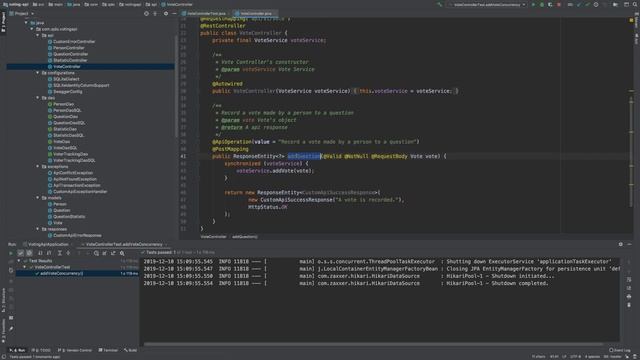
Task: Open project panel gear settings
Action: click(166, 13)
